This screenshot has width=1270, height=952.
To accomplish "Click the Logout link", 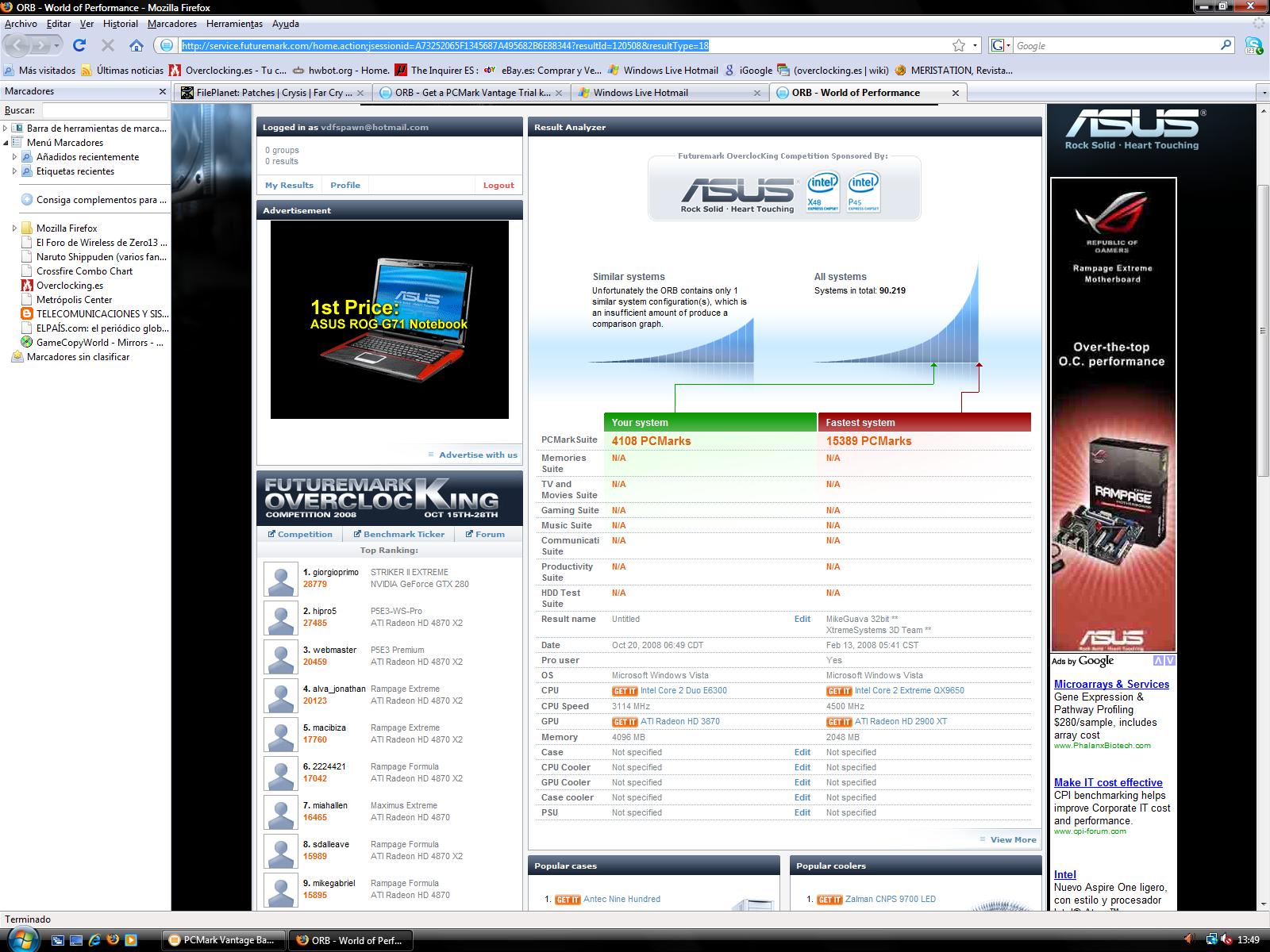I will [x=498, y=185].
